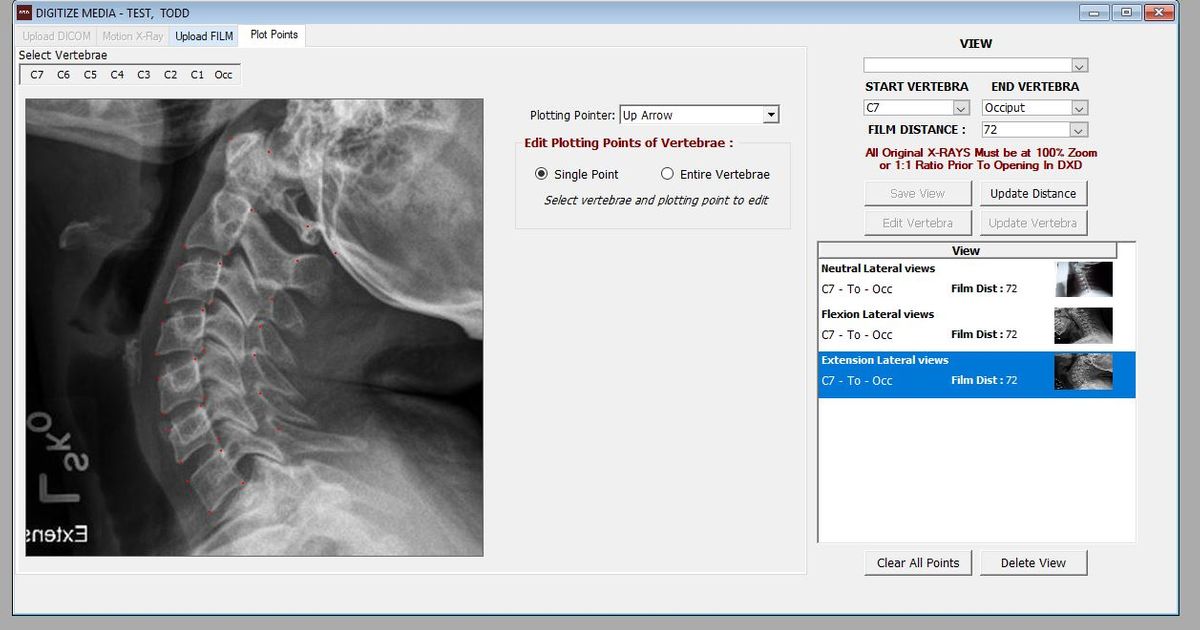Pick the C4 vertebra tab
This screenshot has width=1200, height=630.
[117, 75]
